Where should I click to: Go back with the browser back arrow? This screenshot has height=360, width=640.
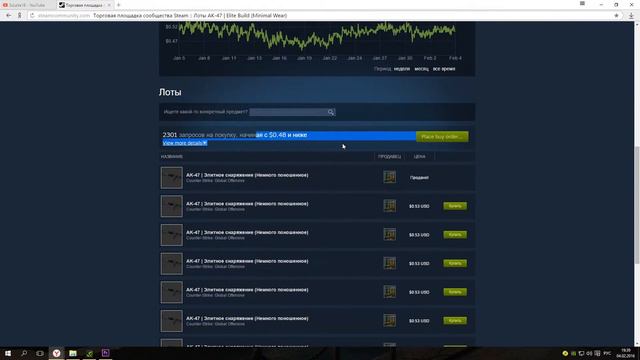coord(9,16)
